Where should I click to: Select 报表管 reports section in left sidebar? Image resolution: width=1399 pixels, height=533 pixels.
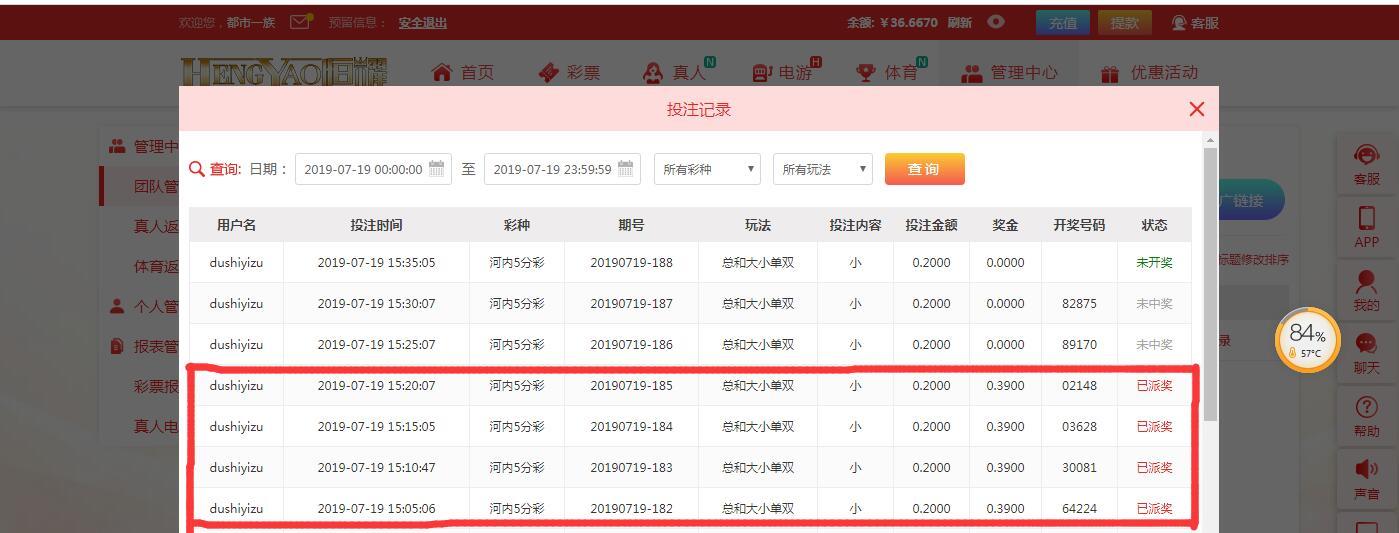(x=145, y=346)
